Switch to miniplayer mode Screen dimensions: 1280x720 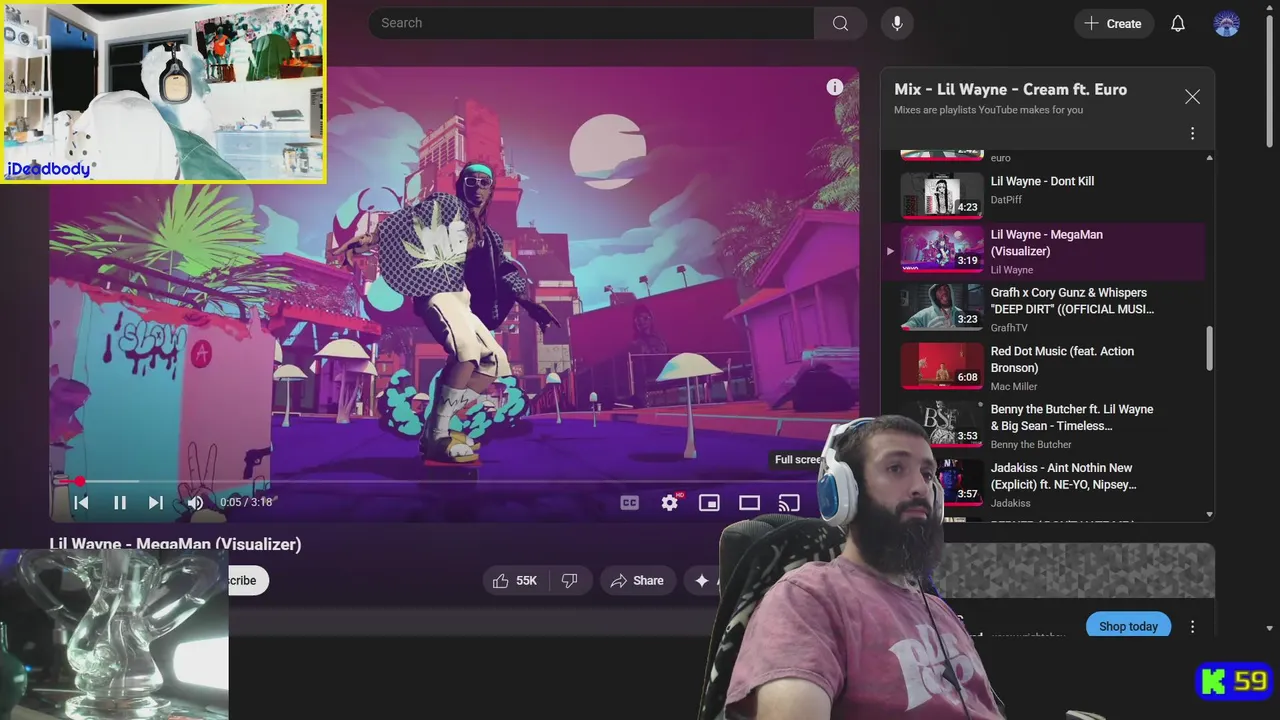[709, 503]
